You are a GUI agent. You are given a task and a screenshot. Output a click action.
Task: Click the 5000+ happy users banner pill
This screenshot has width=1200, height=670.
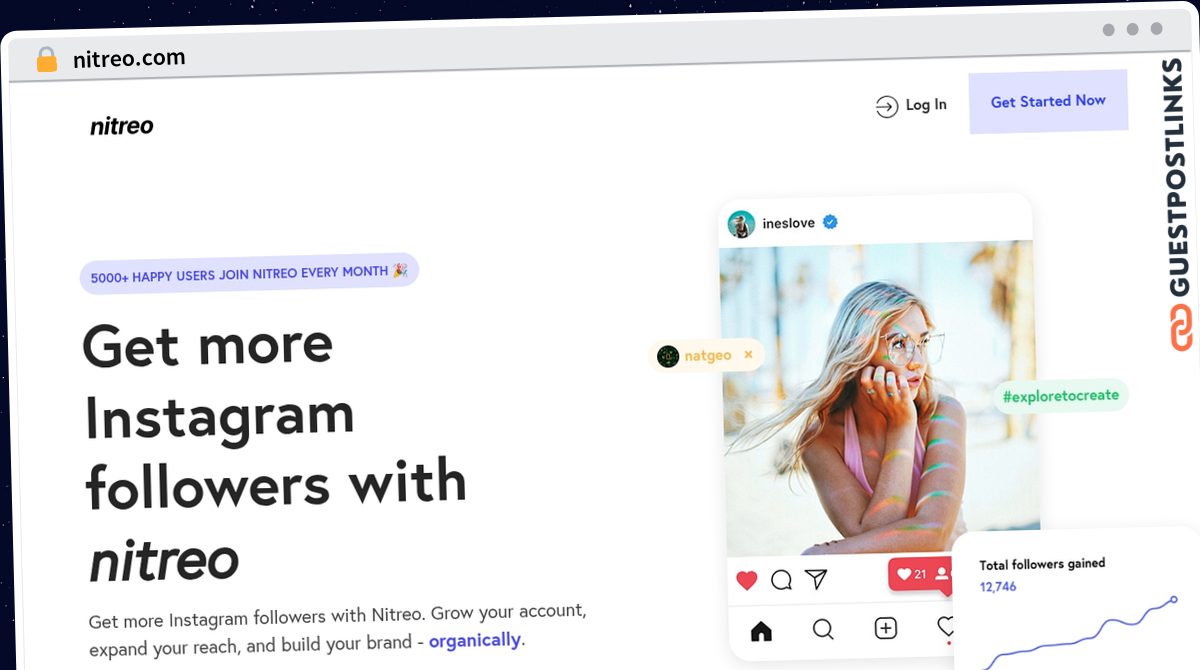click(x=249, y=273)
